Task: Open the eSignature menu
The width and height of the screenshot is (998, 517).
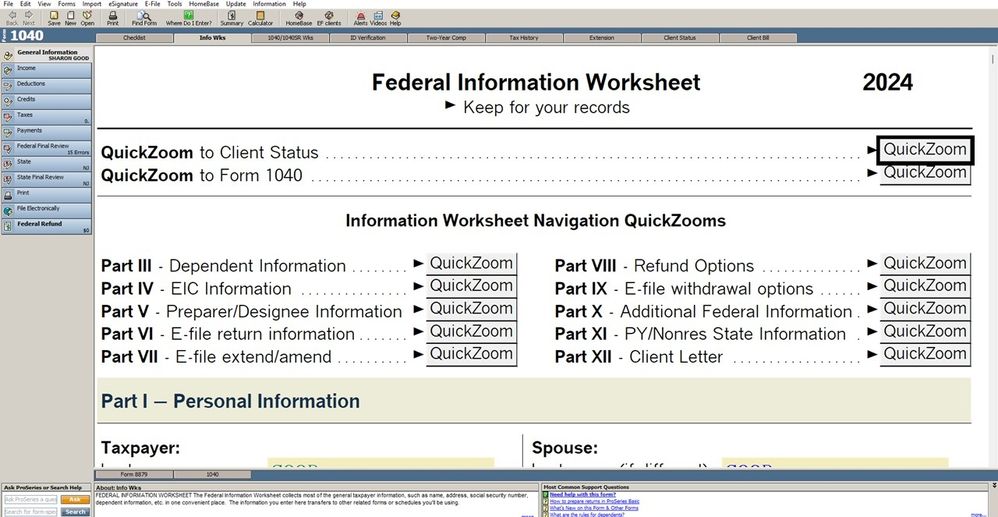Action: pos(123,4)
